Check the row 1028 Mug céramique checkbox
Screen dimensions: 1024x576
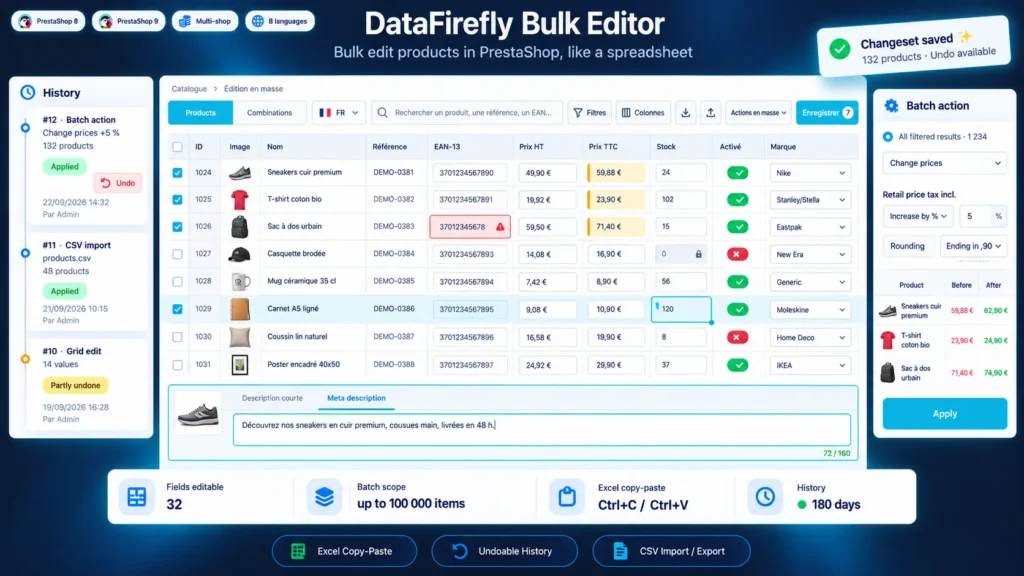178,281
